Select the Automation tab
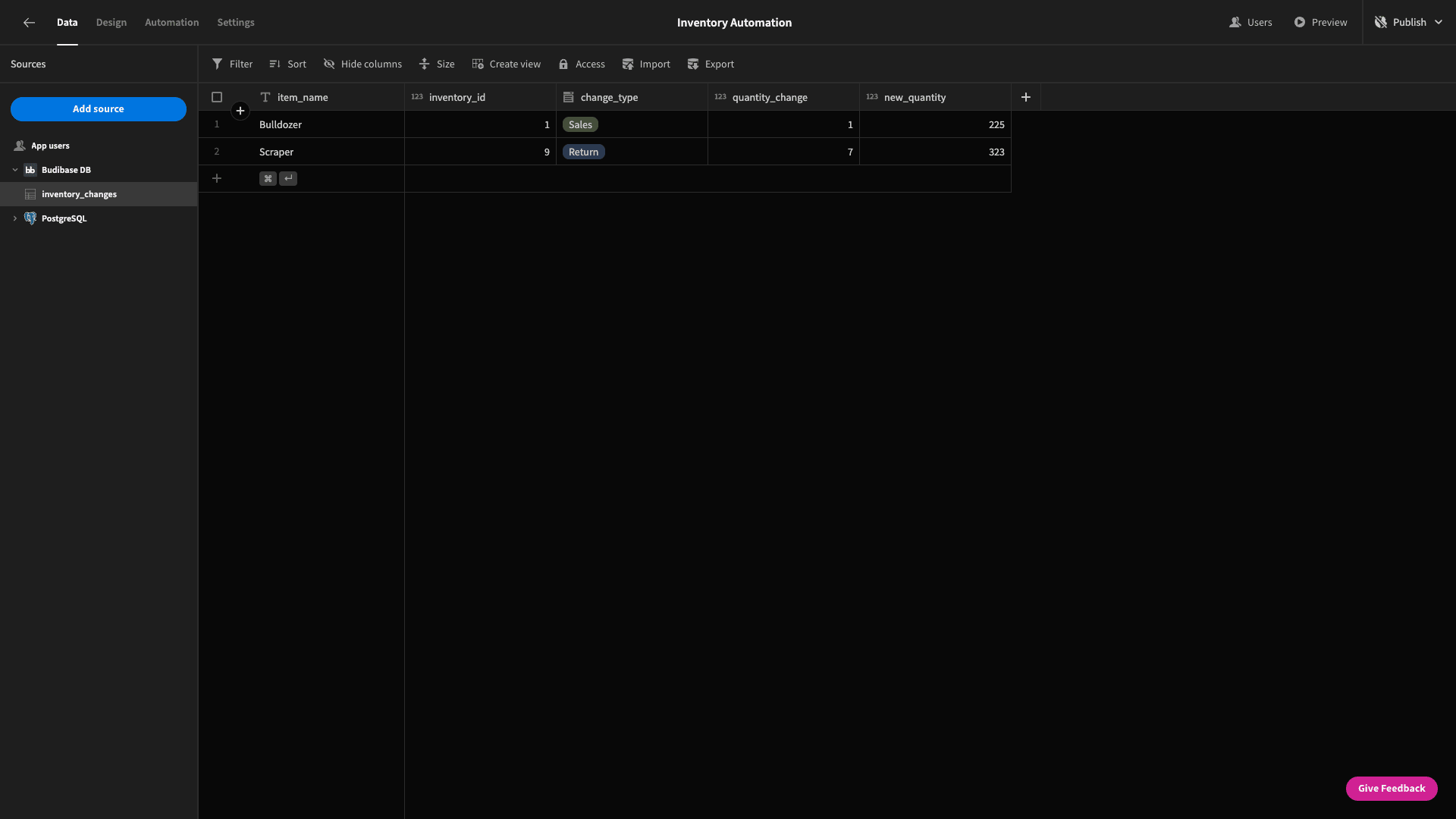The height and width of the screenshot is (819, 1456). tap(171, 22)
